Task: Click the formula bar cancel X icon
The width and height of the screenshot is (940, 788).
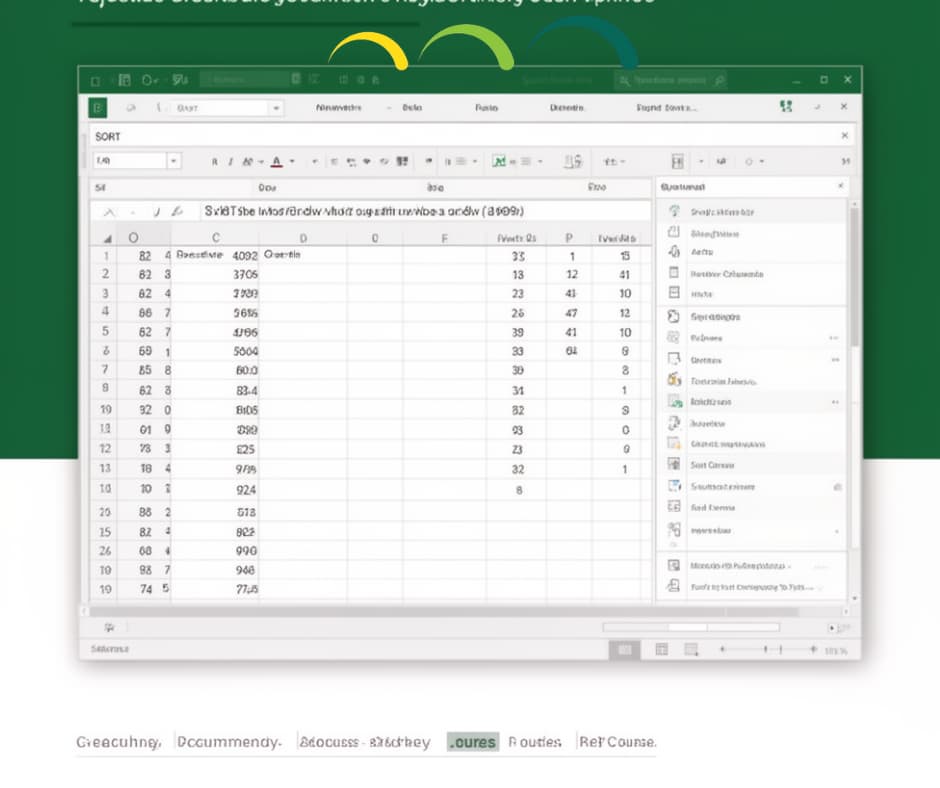Action: 109,212
